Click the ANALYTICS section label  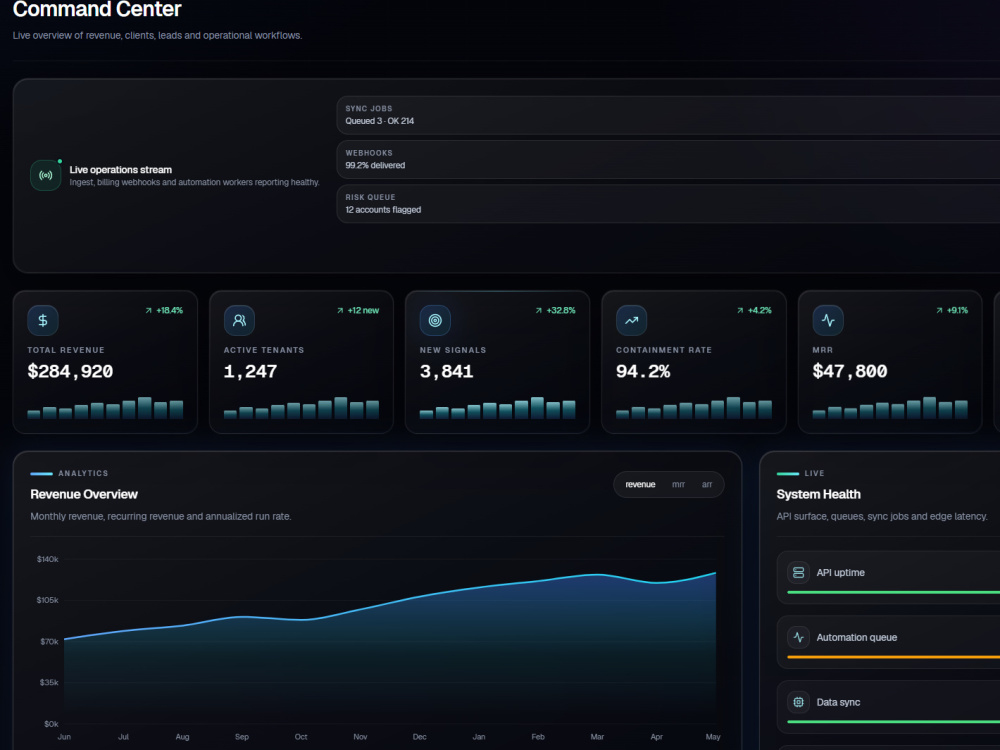tap(83, 473)
